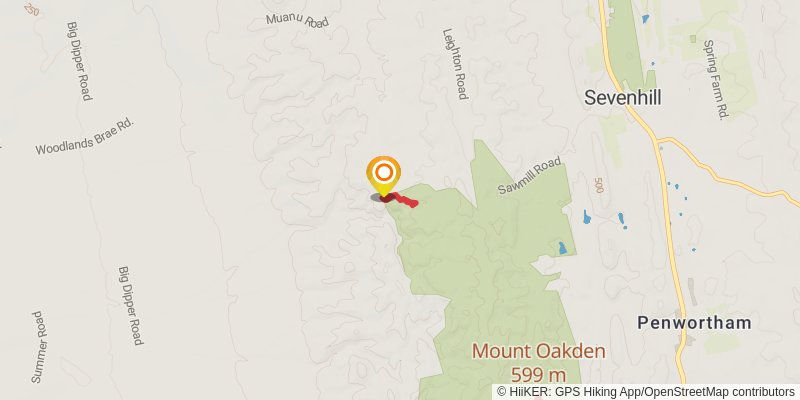Viewport: 800px width, 400px height.
Task: Click the Woodlands Brae Rd. label
Action: tap(85, 136)
